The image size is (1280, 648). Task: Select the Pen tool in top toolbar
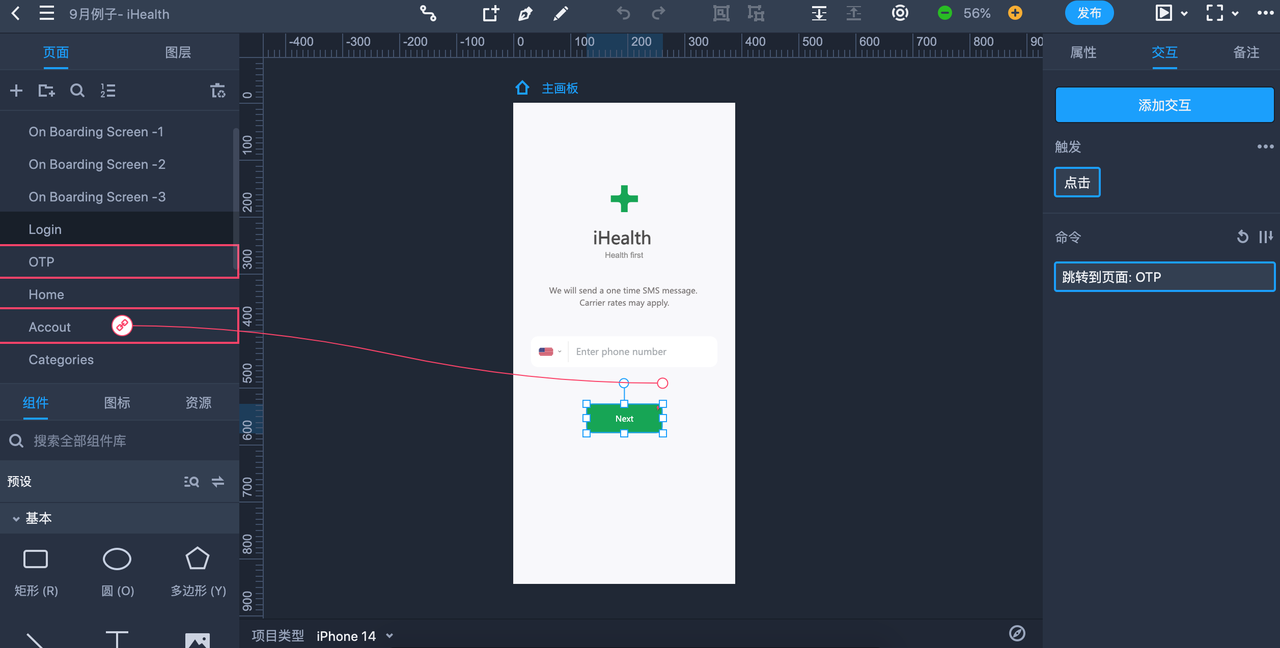pos(525,14)
